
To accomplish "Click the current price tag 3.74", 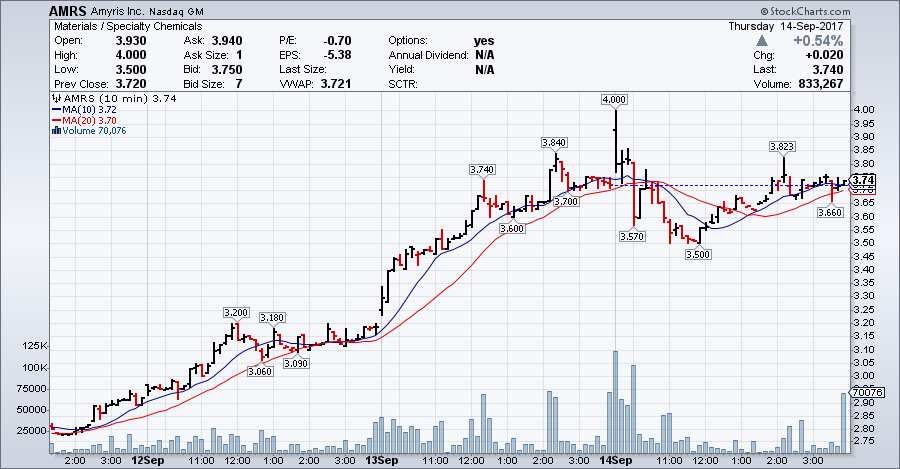I will [x=863, y=179].
